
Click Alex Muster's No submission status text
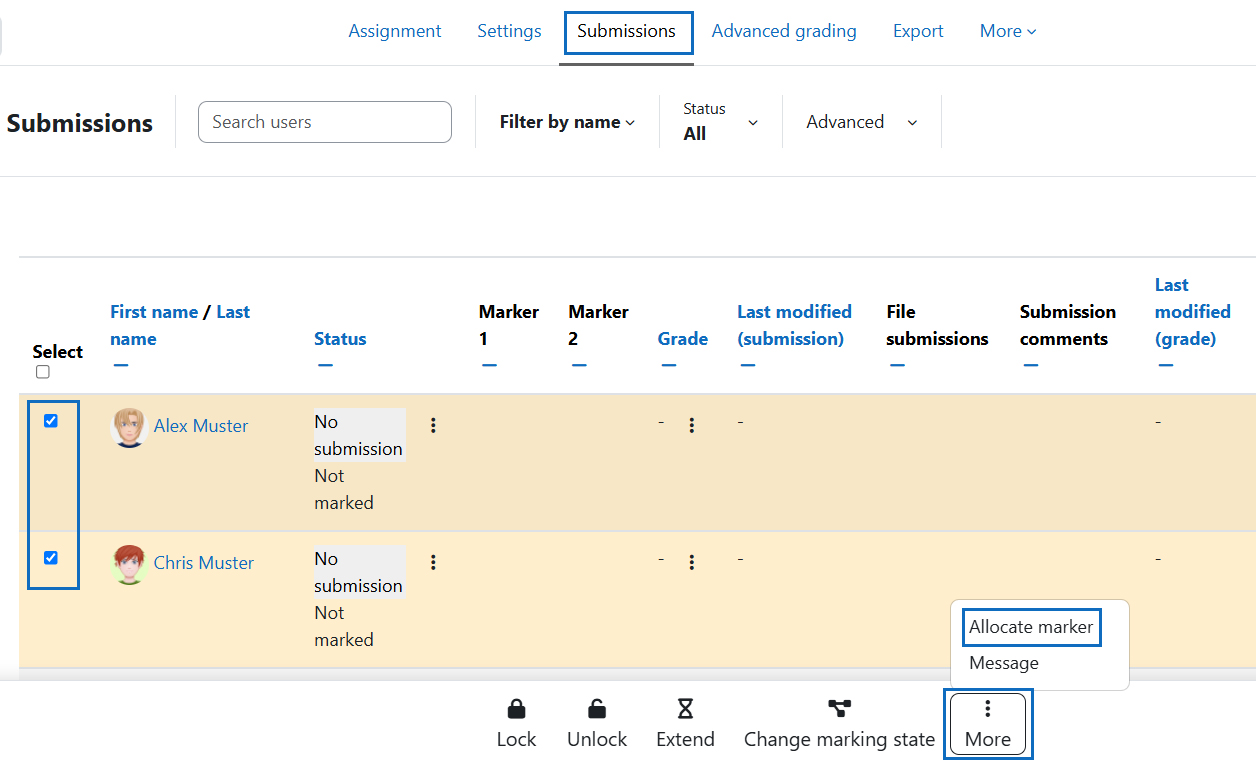[358, 435]
